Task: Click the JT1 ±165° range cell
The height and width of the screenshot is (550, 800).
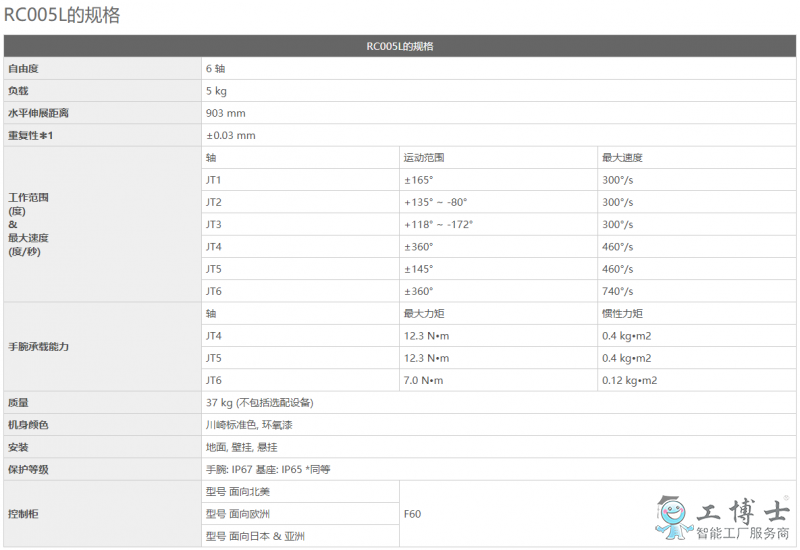Action: click(x=418, y=180)
